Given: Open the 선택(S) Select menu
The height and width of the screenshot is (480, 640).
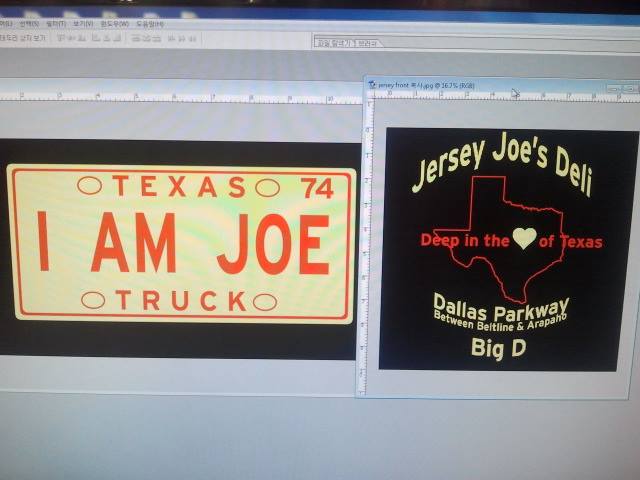Looking at the screenshot, I should click(x=29, y=24).
